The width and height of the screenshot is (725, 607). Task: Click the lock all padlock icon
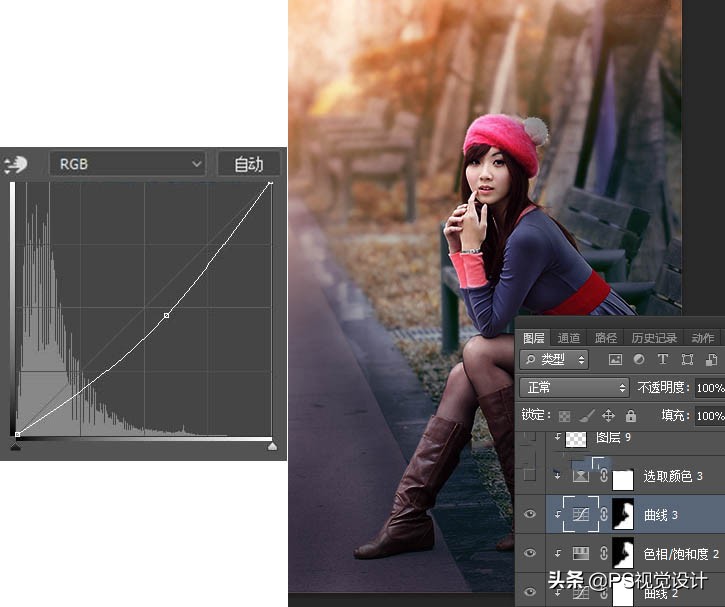pos(630,415)
